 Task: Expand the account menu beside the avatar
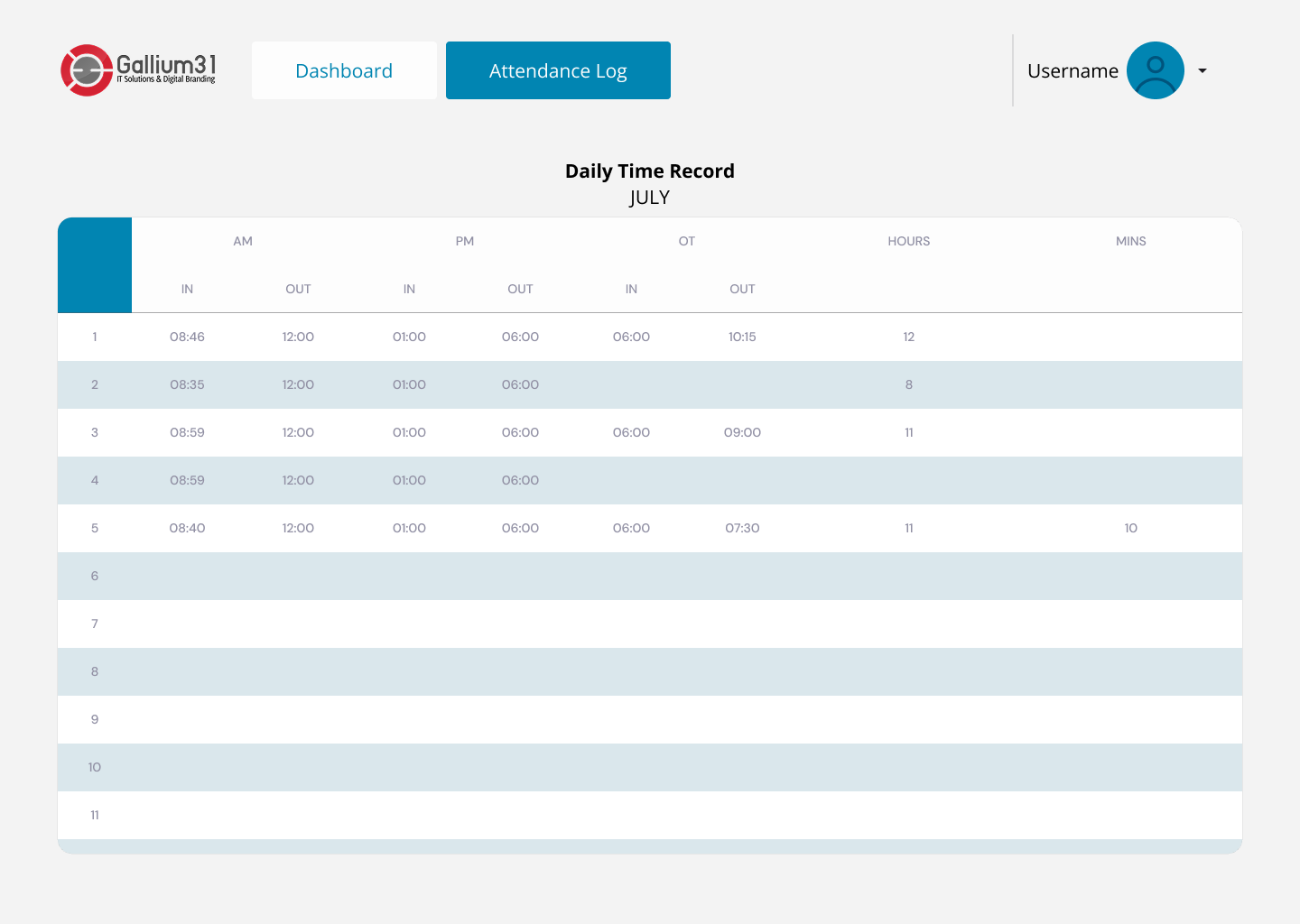point(1202,70)
